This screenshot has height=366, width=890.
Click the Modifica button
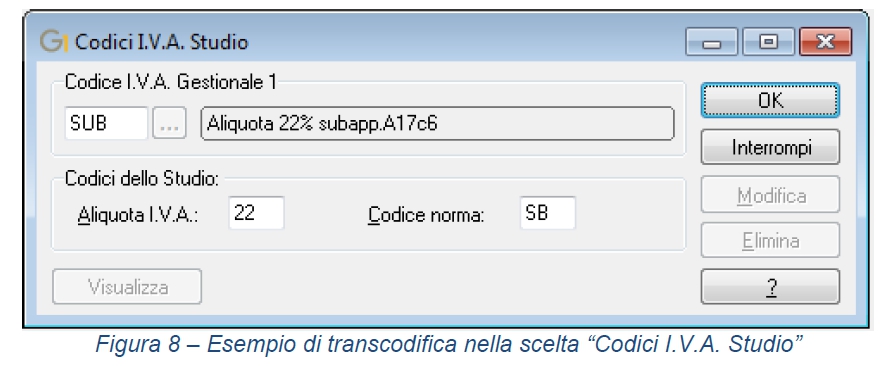(x=770, y=194)
